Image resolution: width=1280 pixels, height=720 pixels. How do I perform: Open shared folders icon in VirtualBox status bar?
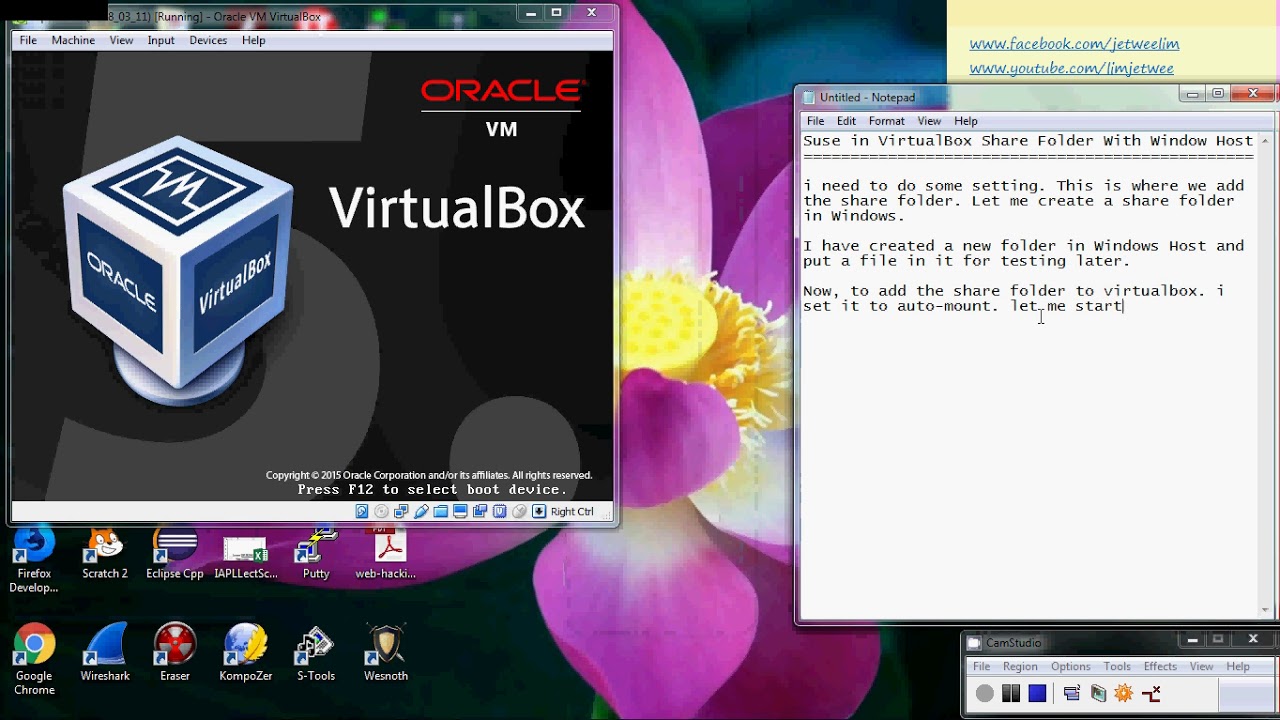[x=440, y=511]
